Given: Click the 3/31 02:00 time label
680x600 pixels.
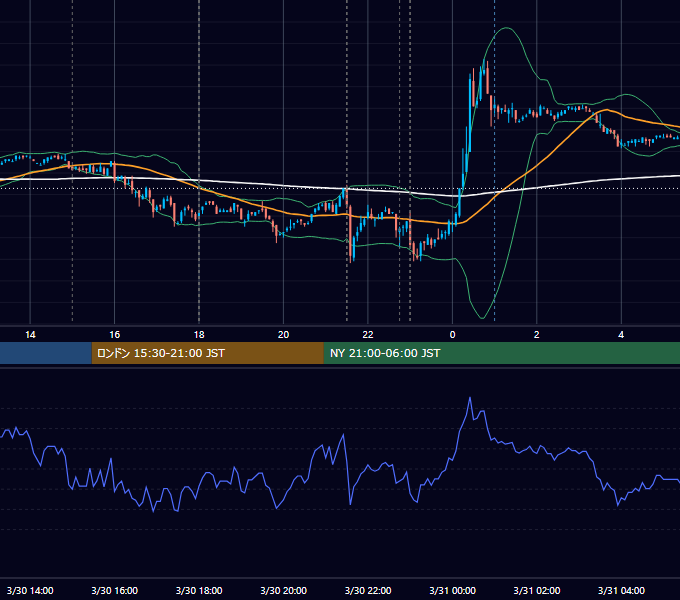Looking at the screenshot, I should point(536,590).
